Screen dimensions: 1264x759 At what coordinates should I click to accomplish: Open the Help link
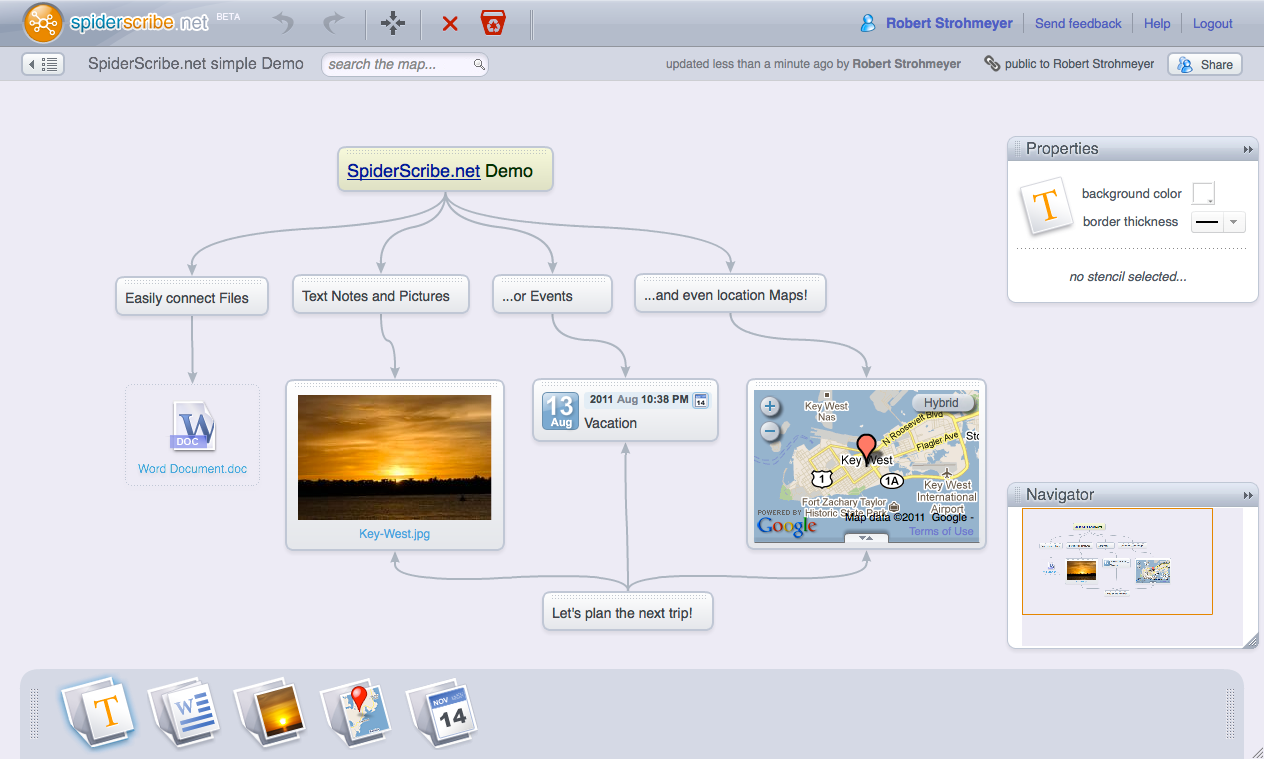pos(1157,23)
